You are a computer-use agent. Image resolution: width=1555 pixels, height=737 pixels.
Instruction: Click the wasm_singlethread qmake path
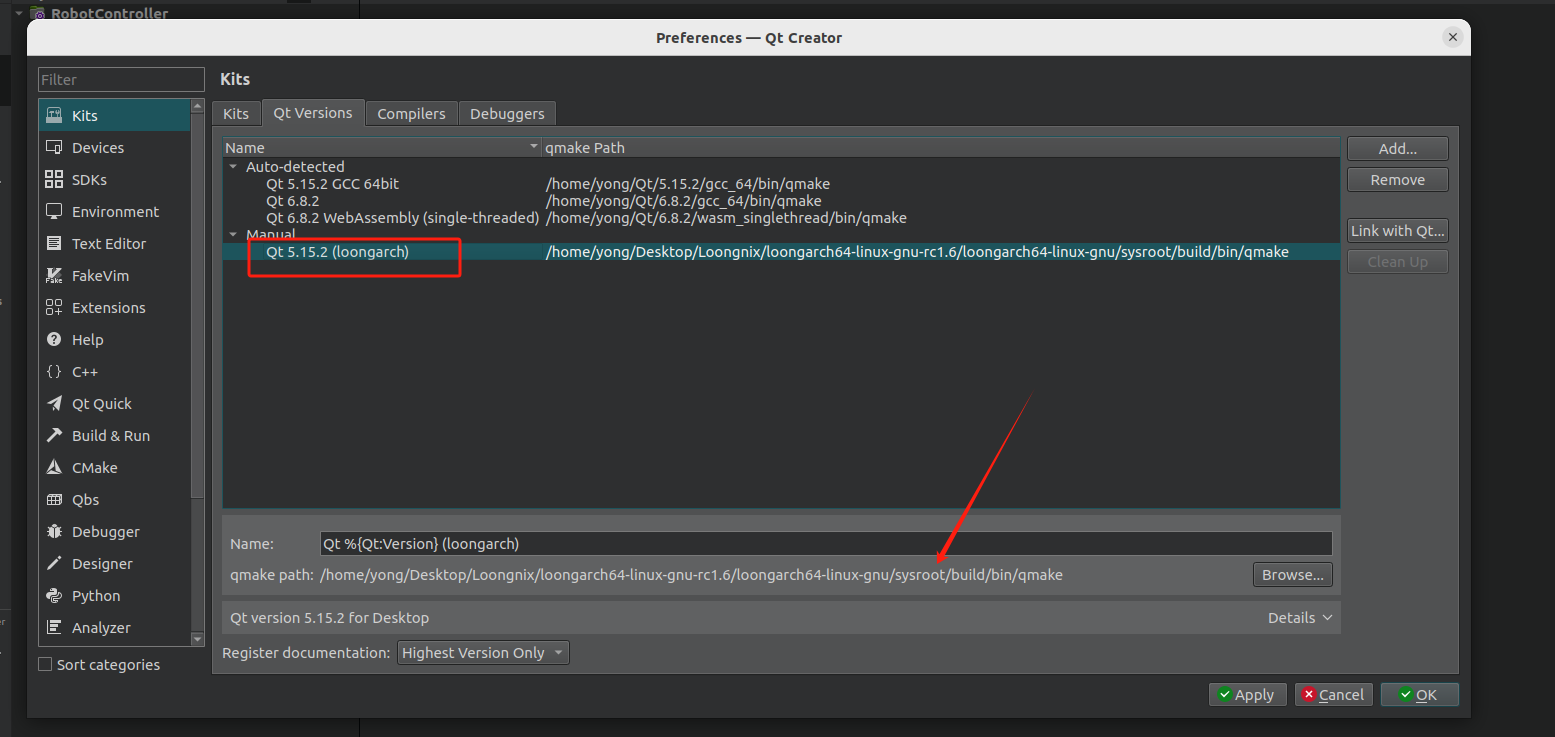point(726,217)
